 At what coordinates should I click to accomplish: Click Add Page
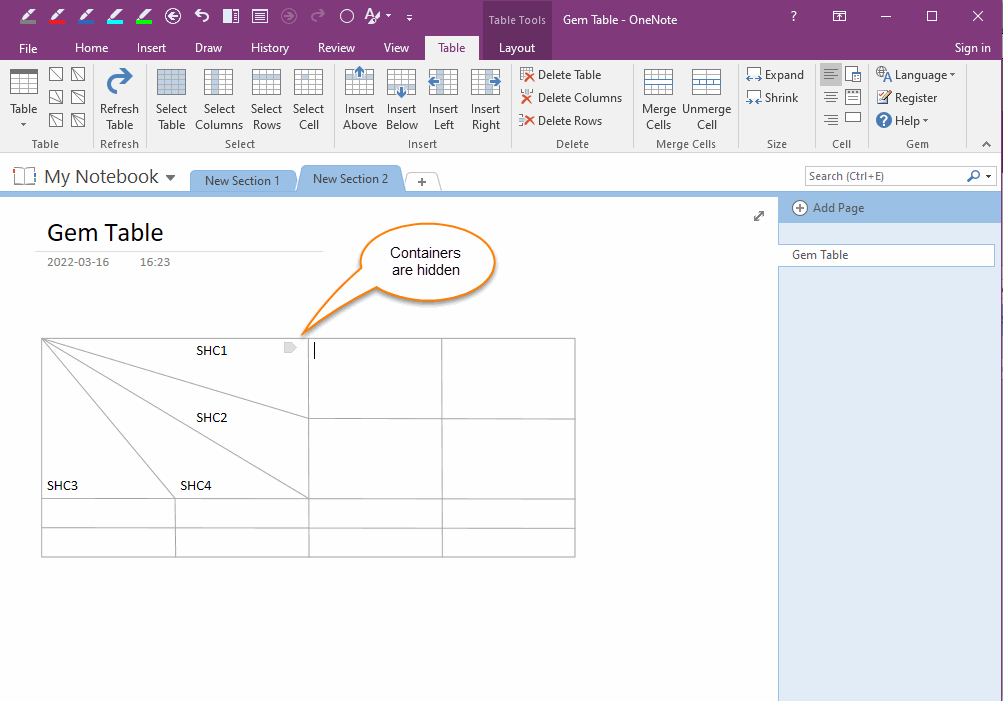point(828,208)
